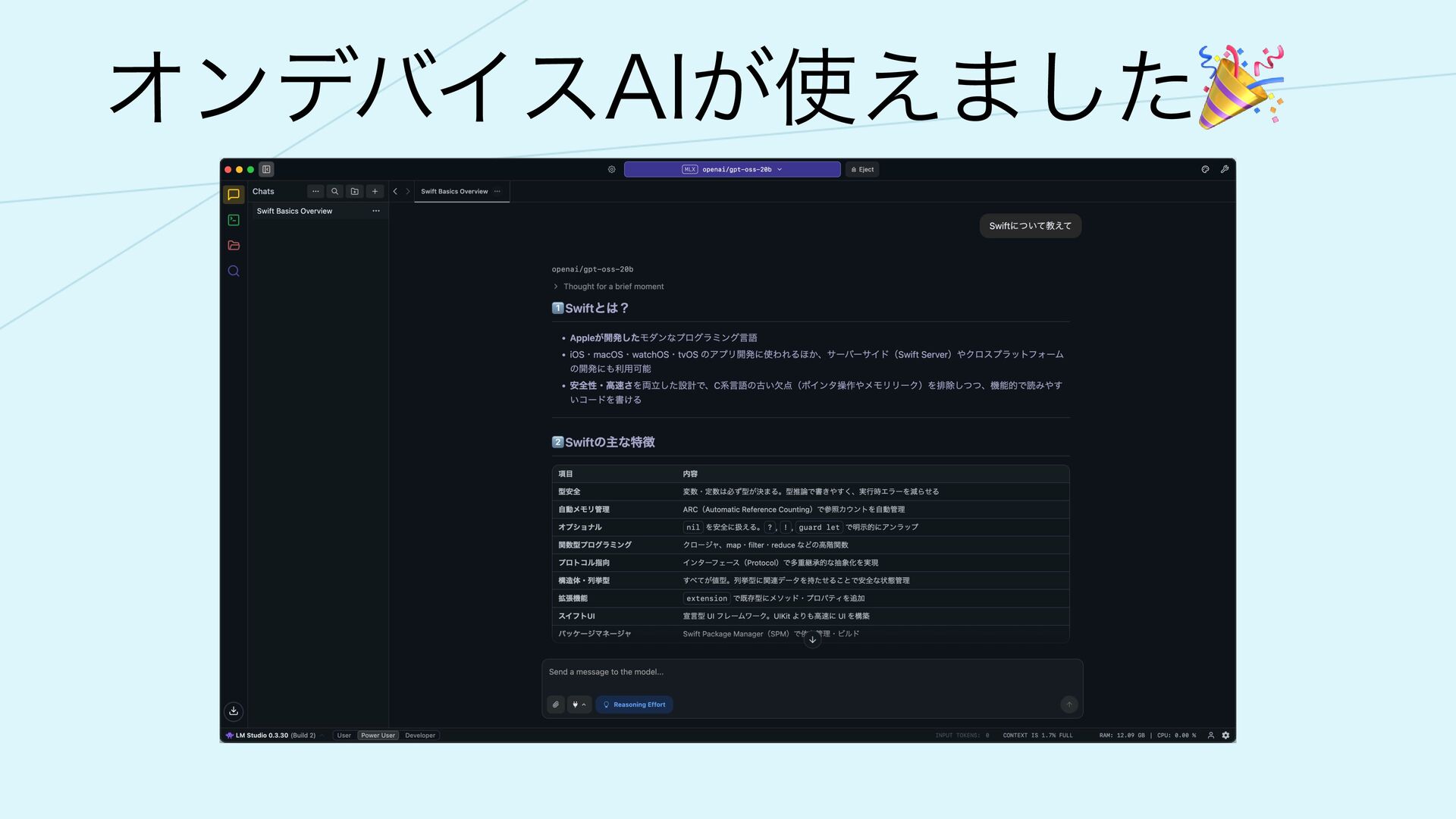Image resolution: width=1456 pixels, height=819 pixels.
Task: Click the new chat plus icon
Action: (x=375, y=191)
